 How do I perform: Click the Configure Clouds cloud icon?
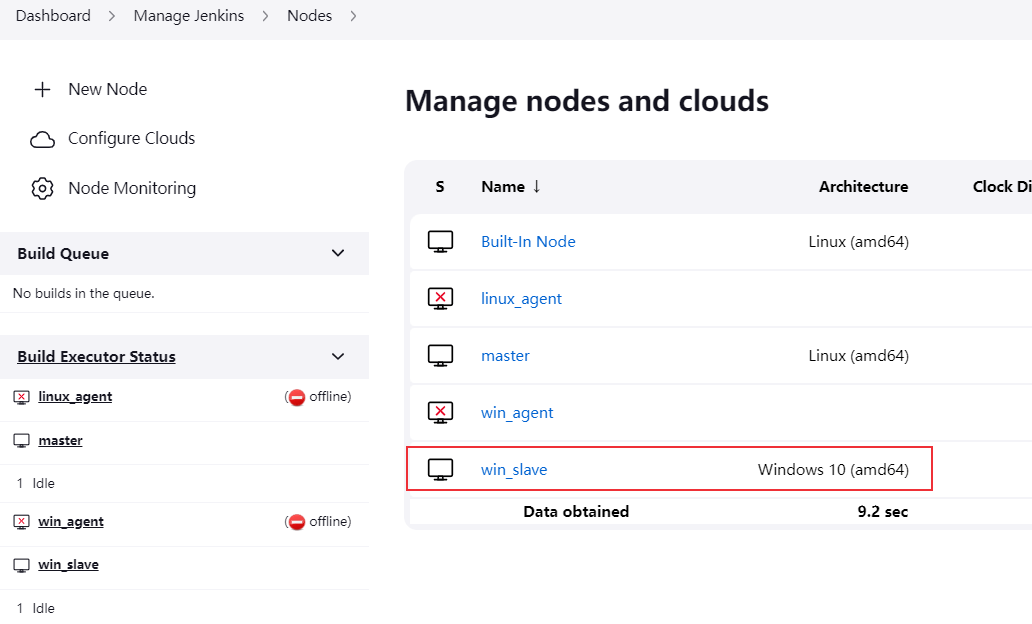42,139
